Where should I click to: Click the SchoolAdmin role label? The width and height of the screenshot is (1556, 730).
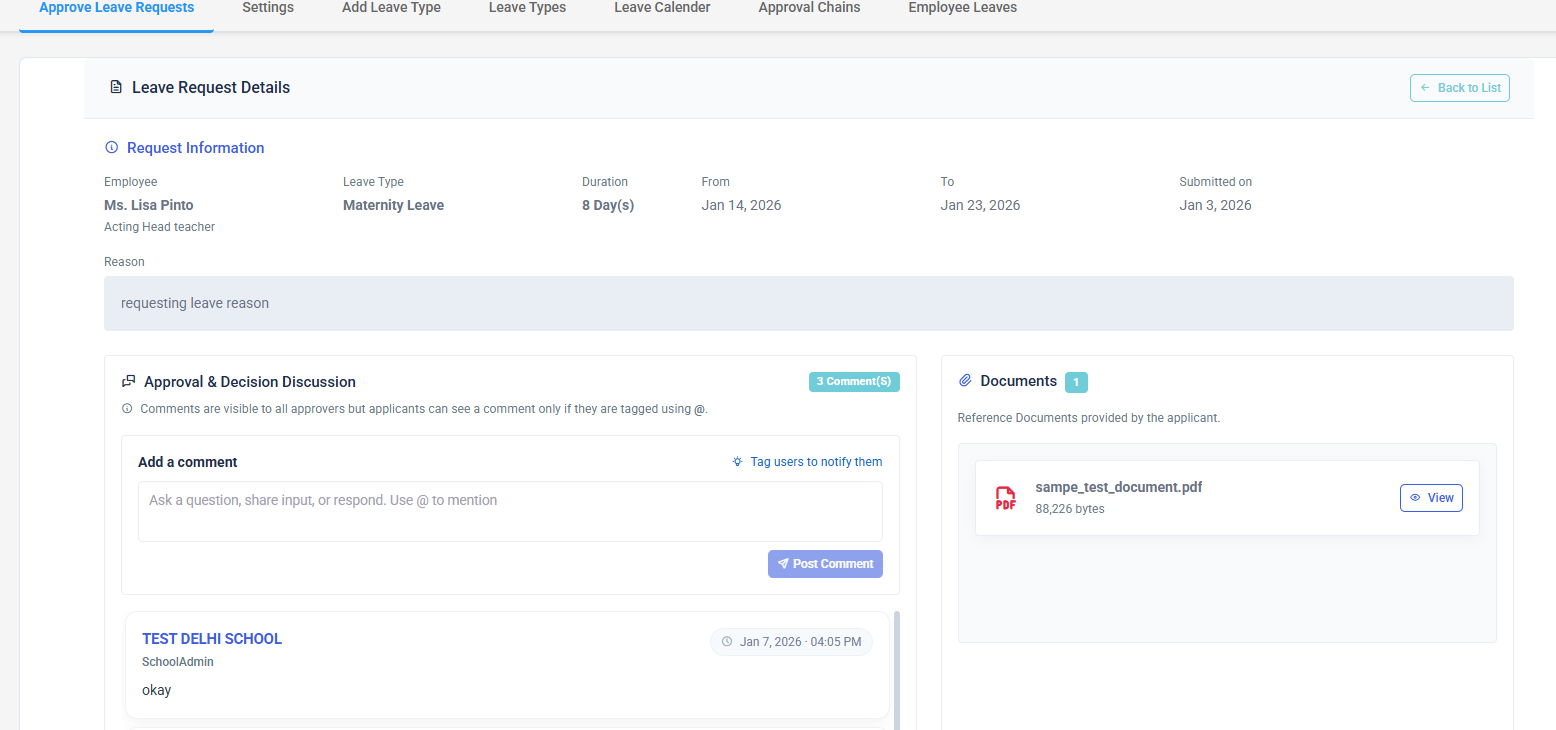click(178, 662)
